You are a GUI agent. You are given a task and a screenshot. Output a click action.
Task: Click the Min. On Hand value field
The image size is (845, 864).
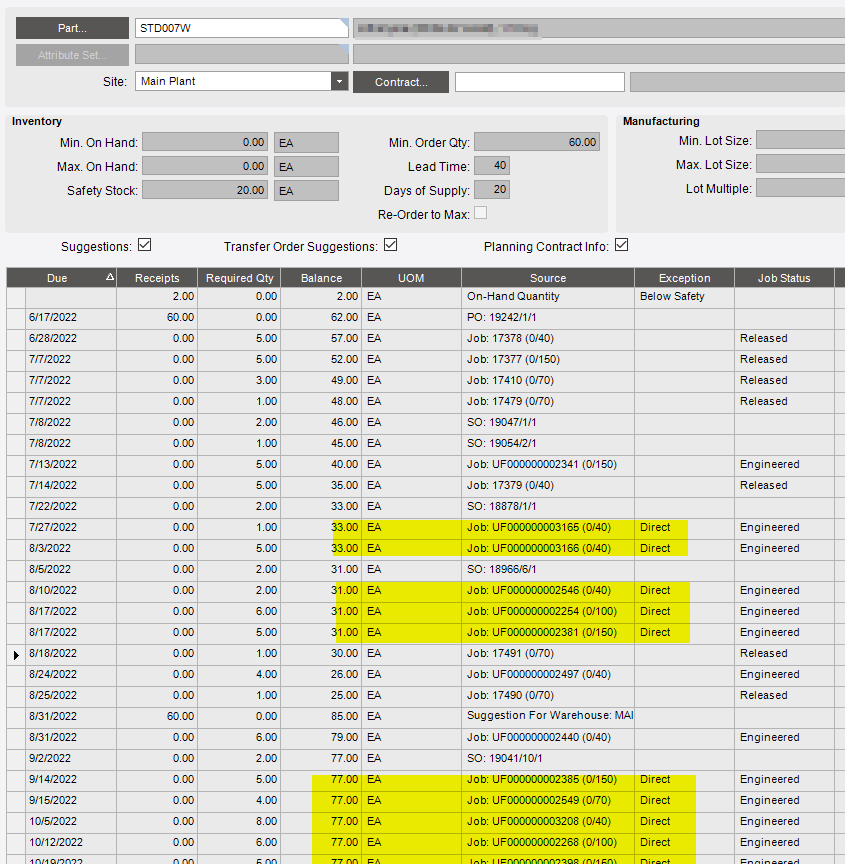205,142
